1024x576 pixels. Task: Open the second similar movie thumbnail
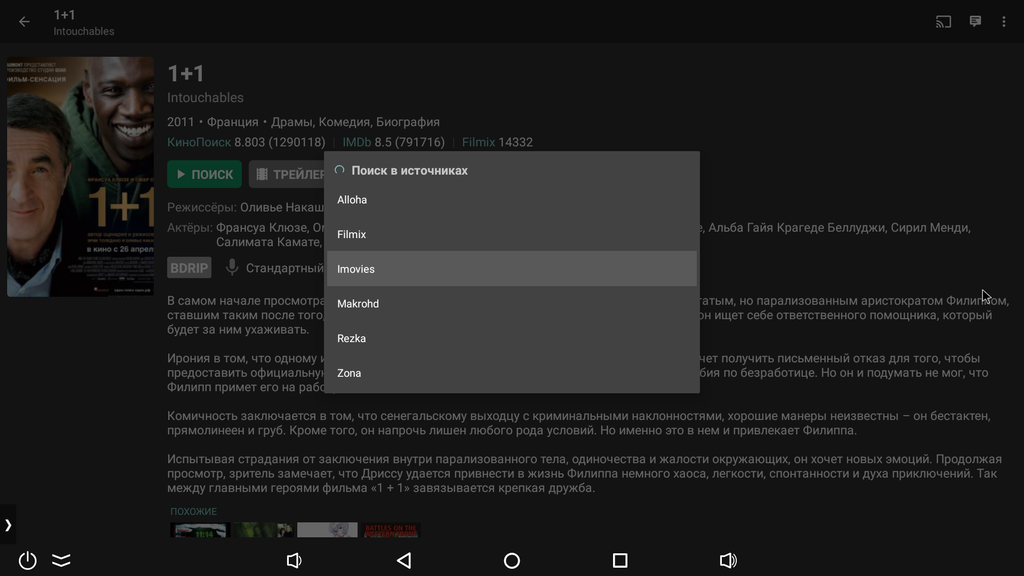pyautogui.click(x=263, y=530)
